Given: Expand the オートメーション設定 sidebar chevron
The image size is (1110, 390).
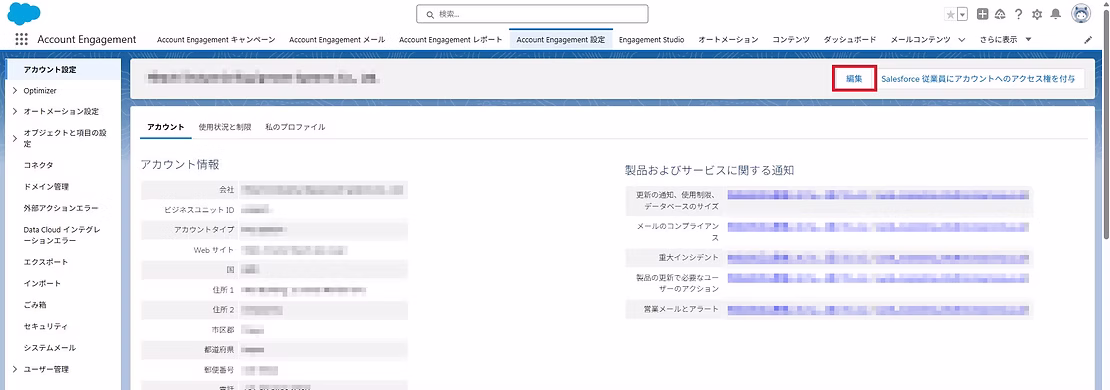Looking at the screenshot, I should tap(14, 111).
